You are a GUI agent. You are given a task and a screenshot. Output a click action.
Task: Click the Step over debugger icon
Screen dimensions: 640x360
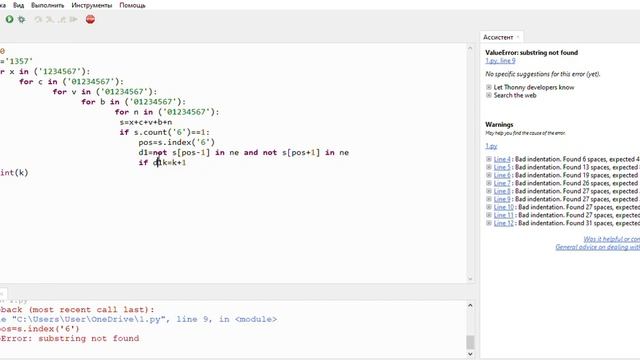point(38,19)
